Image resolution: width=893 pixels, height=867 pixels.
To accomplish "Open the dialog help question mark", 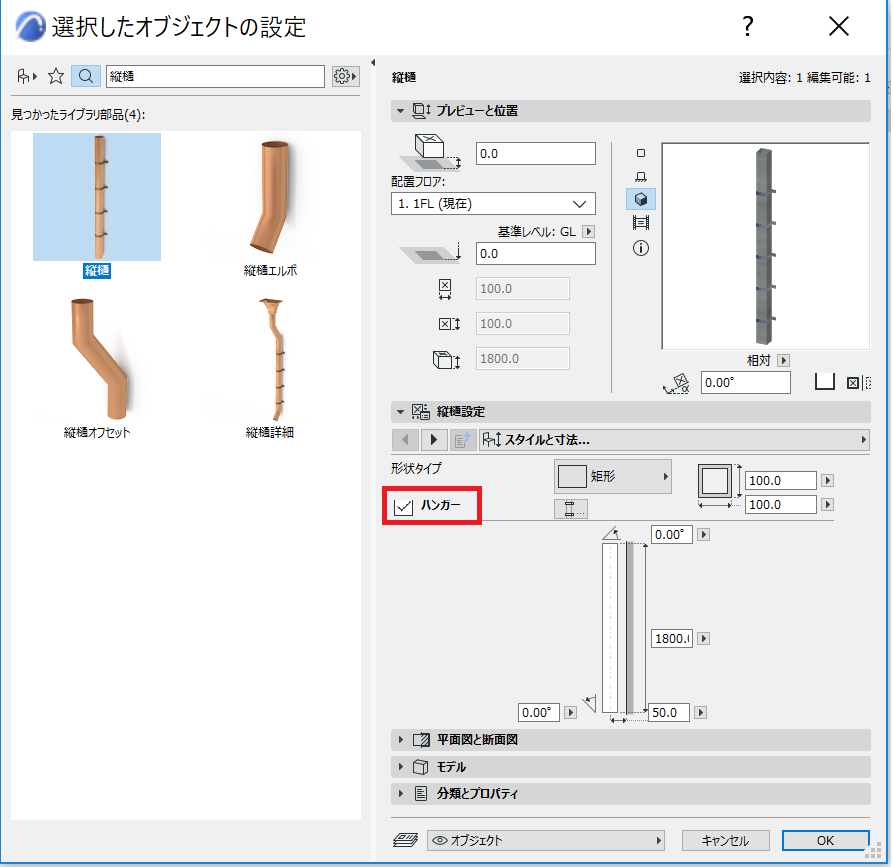I will click(748, 26).
